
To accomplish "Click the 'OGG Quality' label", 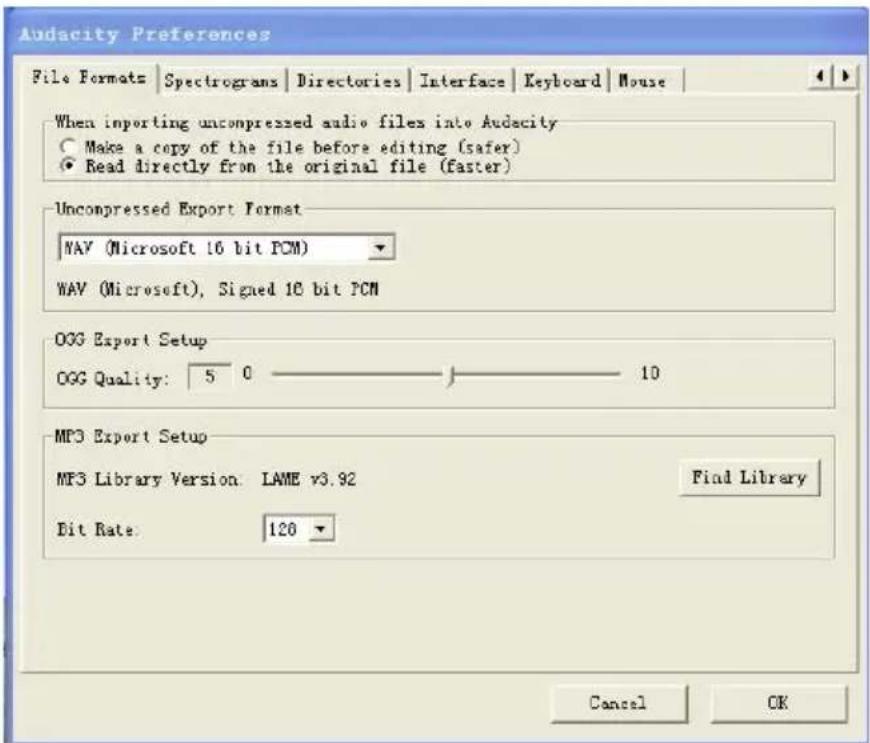I will pos(111,379).
